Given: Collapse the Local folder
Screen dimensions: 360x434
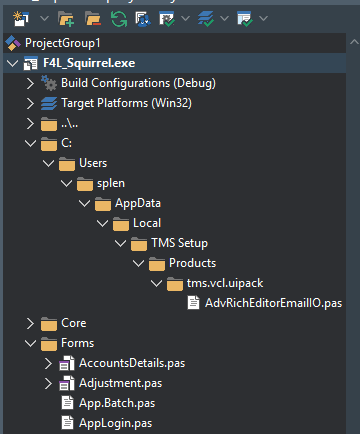Looking at the screenshot, I should point(102,223).
